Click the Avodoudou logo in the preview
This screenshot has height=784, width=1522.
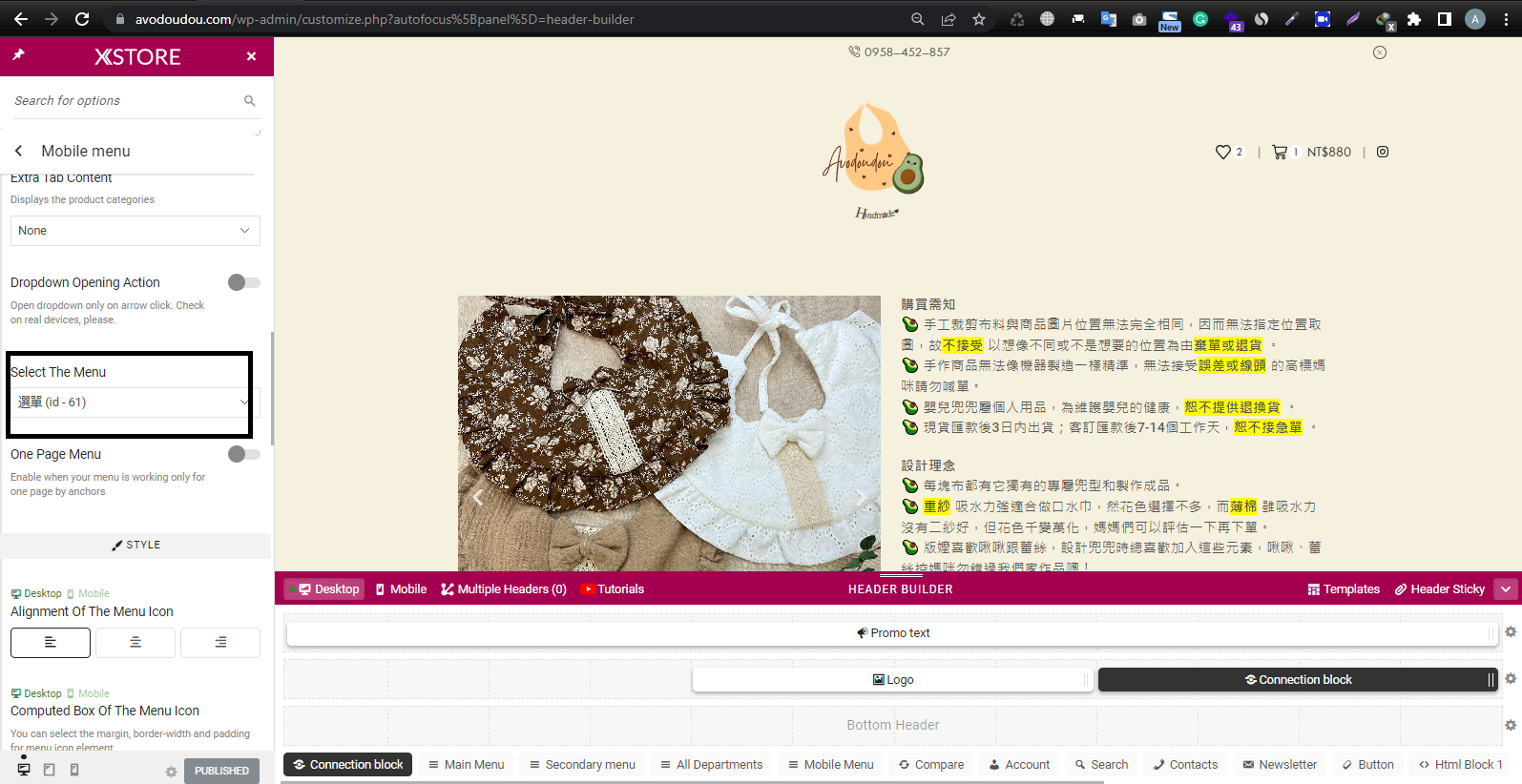click(874, 160)
